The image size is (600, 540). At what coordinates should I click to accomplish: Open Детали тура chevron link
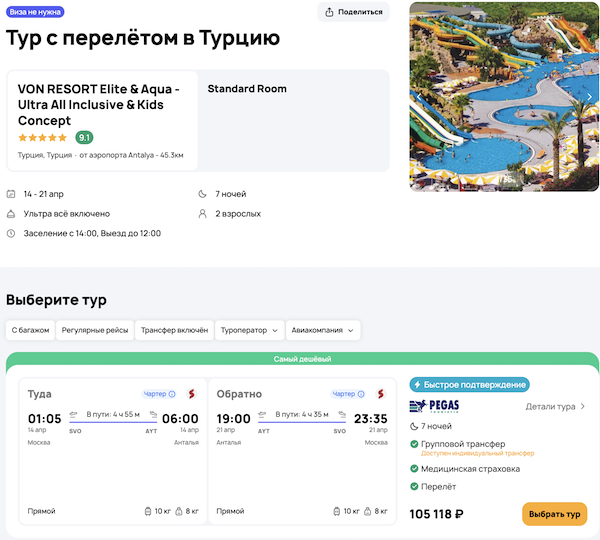[x=556, y=407]
